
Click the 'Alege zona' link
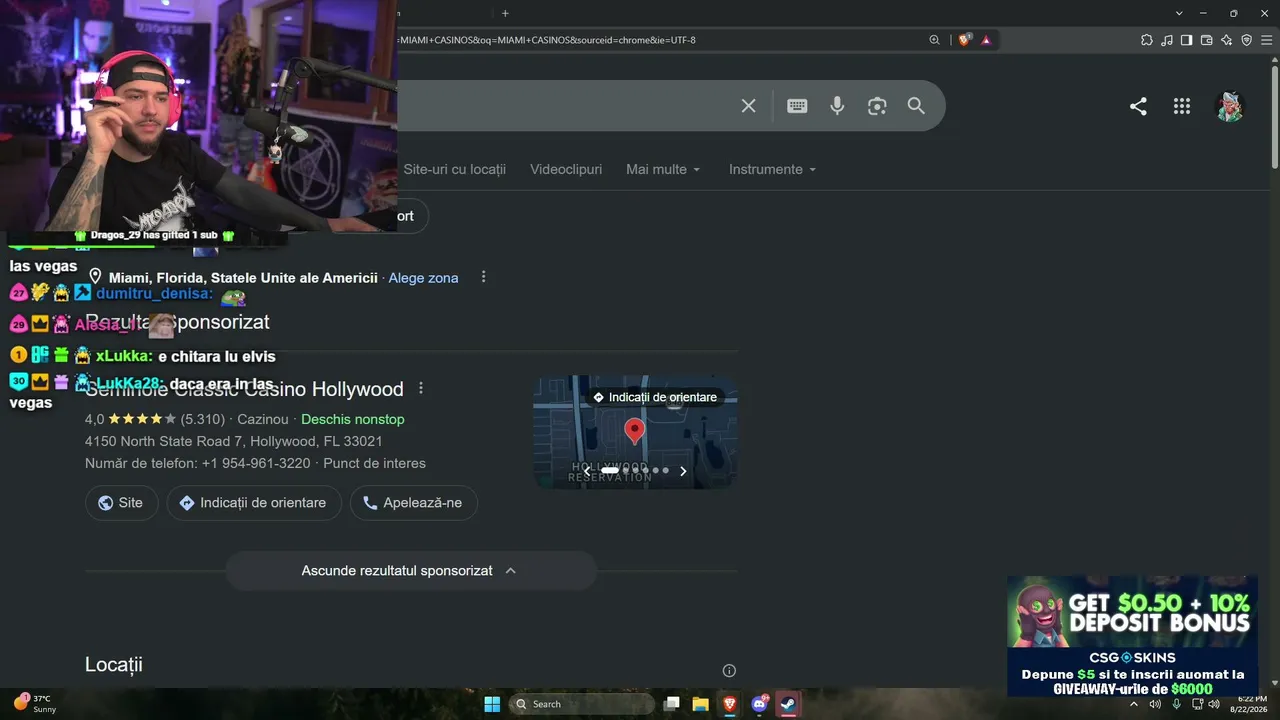(423, 278)
